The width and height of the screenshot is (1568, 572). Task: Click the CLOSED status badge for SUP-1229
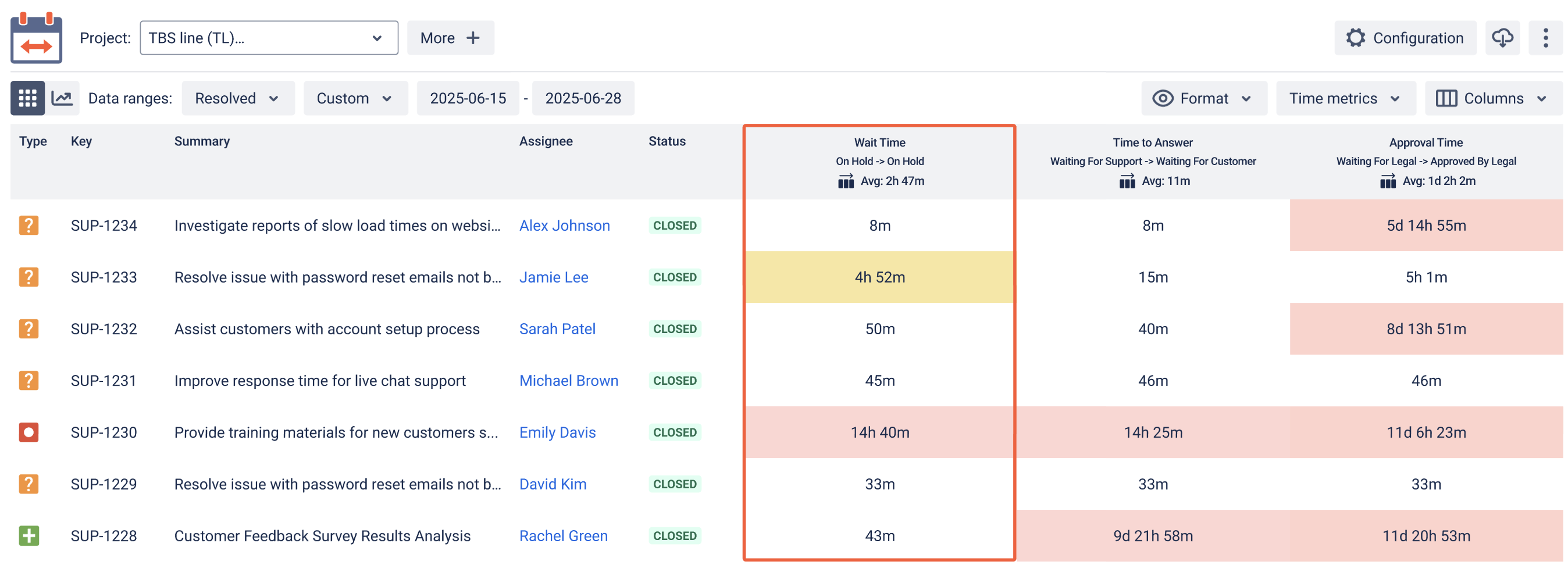point(675,484)
